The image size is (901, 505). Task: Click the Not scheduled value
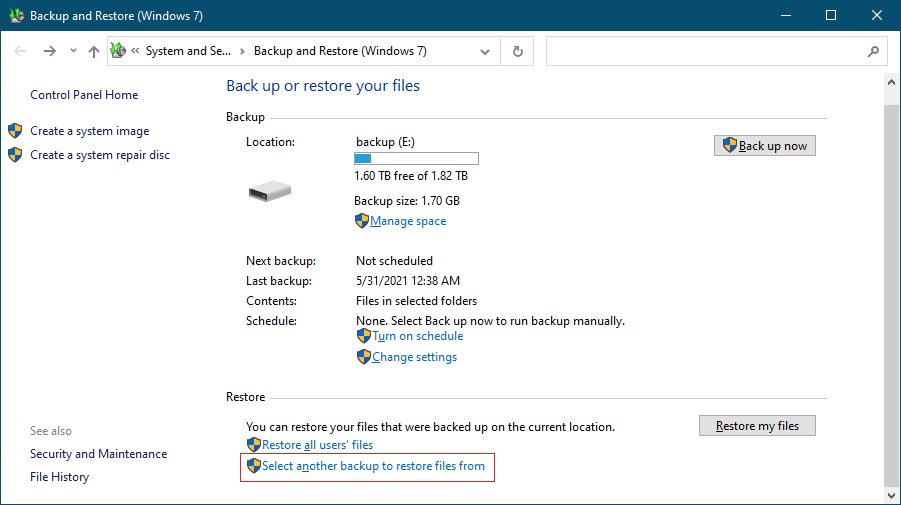tap(394, 261)
